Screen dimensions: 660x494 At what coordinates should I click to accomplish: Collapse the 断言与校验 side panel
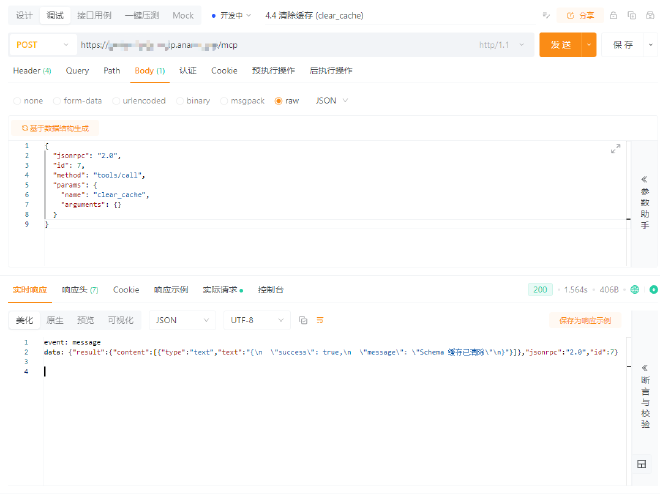tap(644, 367)
